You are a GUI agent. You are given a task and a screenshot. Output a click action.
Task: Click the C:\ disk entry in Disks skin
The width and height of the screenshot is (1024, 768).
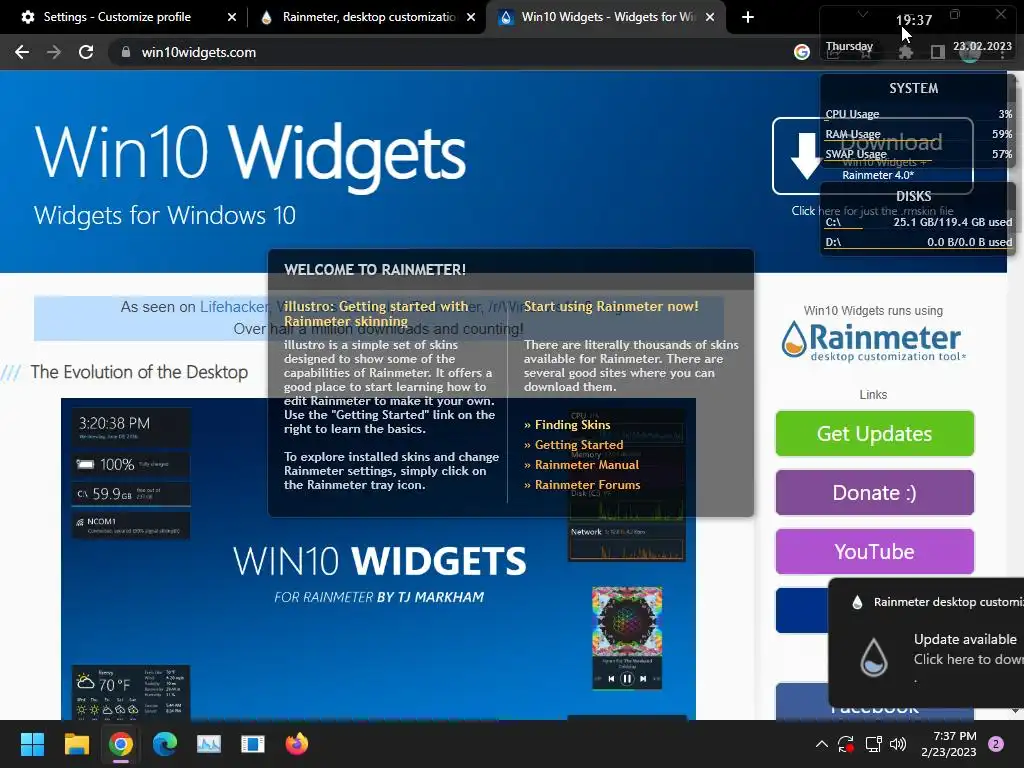[x=918, y=222]
